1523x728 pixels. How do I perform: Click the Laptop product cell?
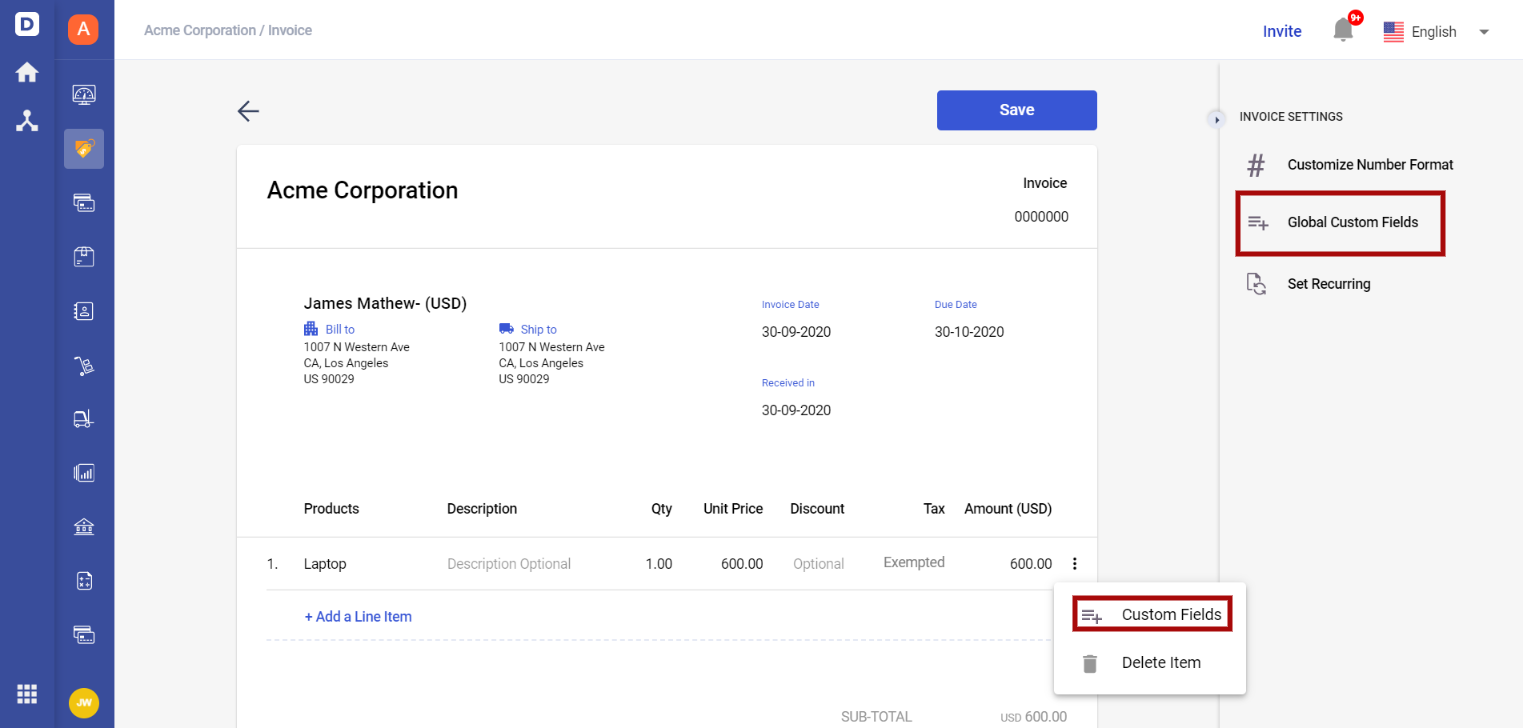click(x=325, y=564)
